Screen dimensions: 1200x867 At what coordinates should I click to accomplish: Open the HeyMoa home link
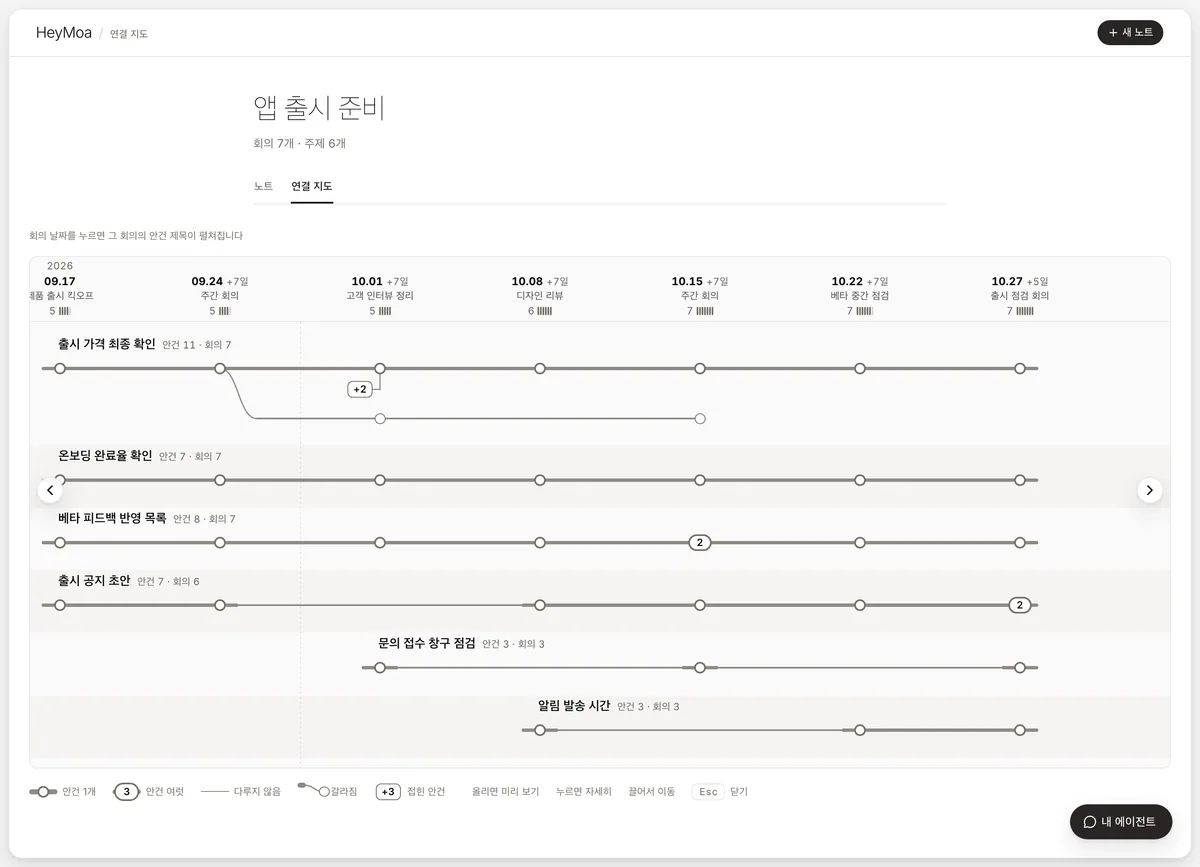pos(64,33)
